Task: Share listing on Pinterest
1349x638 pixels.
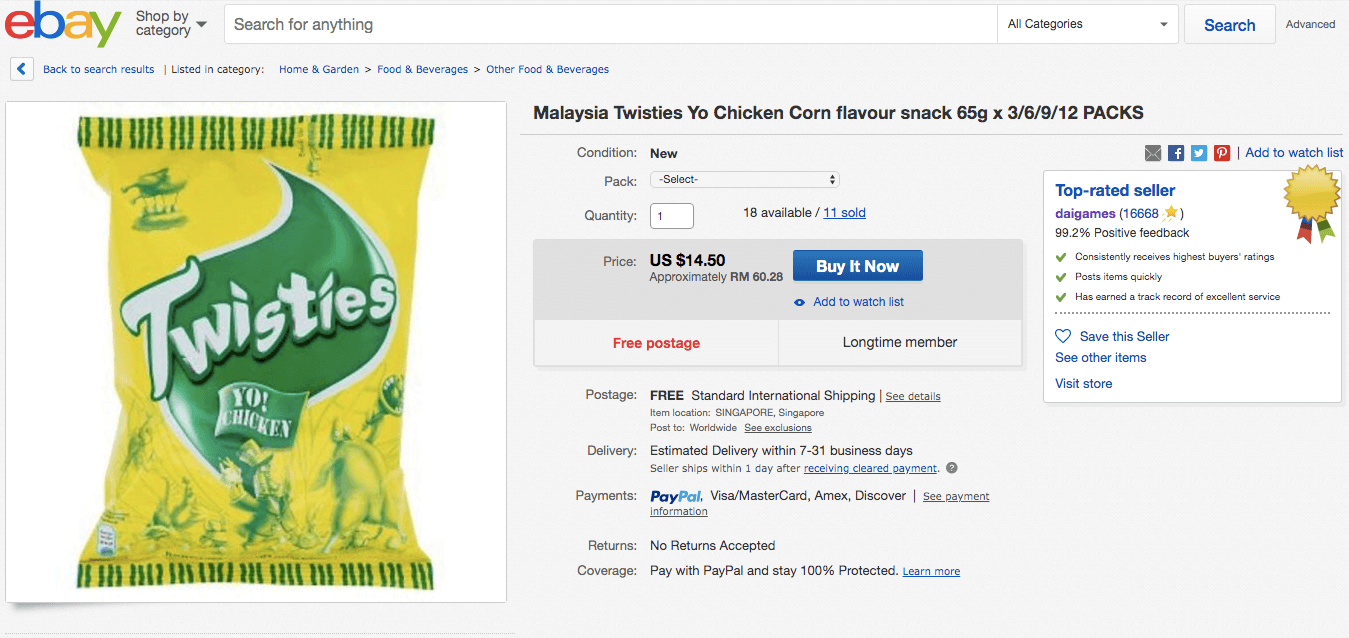Action: 1222,153
